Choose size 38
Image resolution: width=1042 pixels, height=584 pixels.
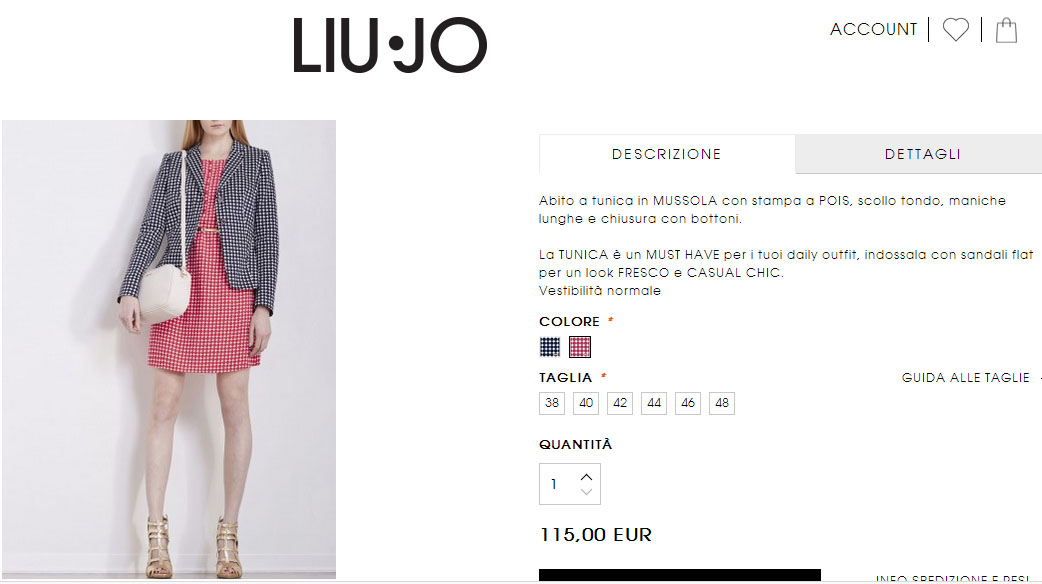click(x=552, y=403)
